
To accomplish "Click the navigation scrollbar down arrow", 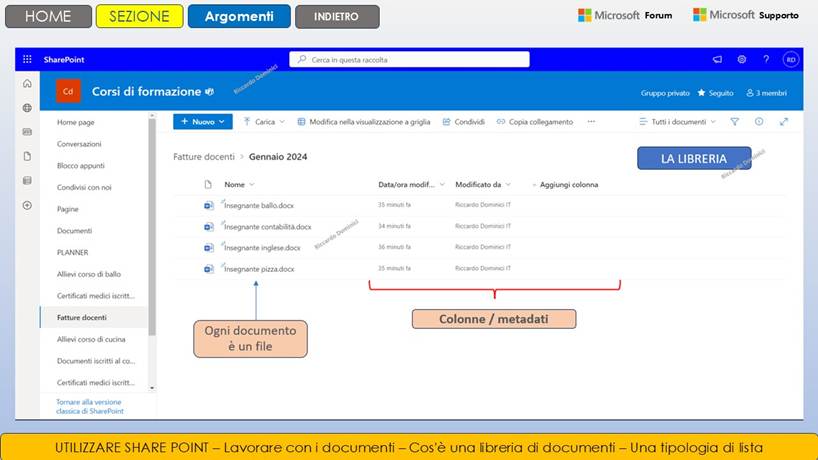I will [x=152, y=388].
